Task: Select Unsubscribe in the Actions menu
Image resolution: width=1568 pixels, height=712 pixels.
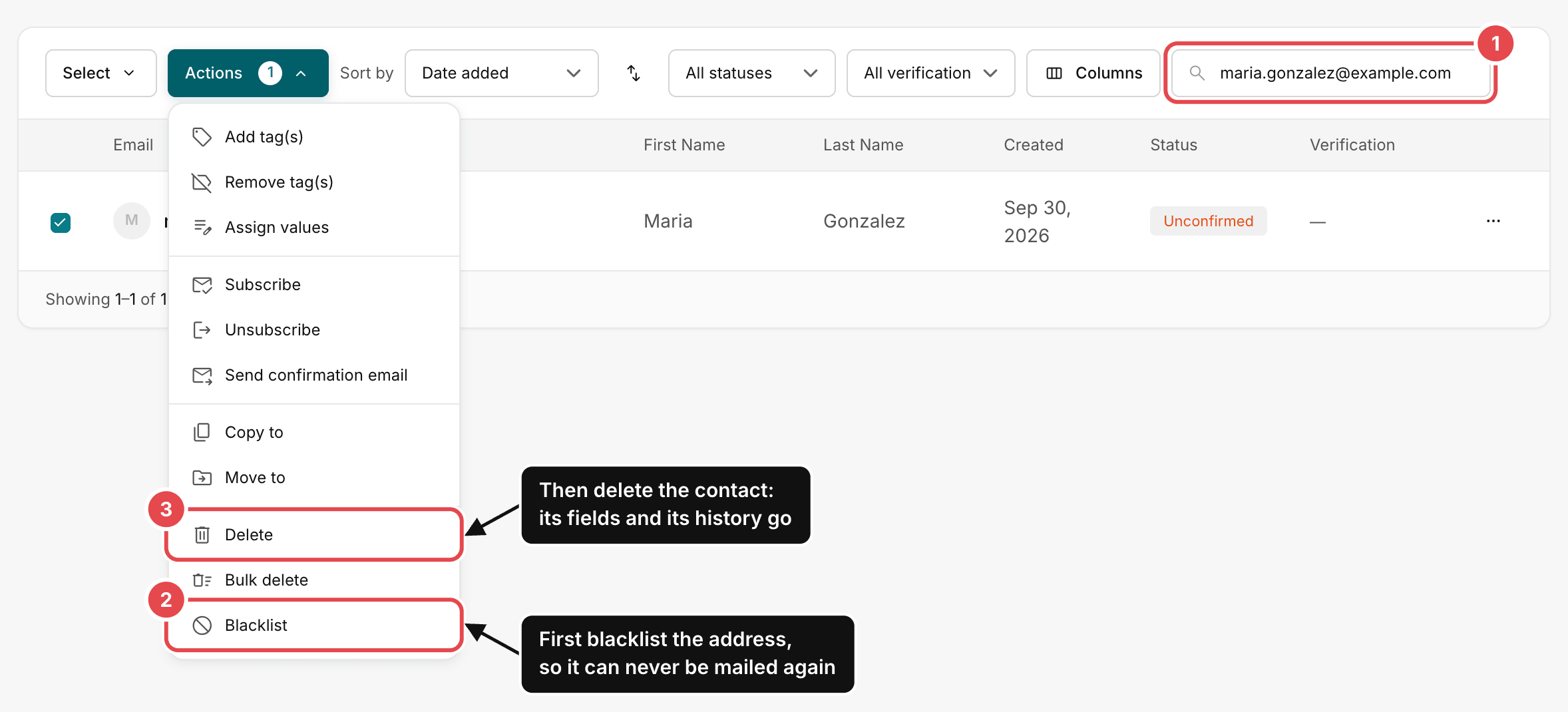Action: point(314,330)
